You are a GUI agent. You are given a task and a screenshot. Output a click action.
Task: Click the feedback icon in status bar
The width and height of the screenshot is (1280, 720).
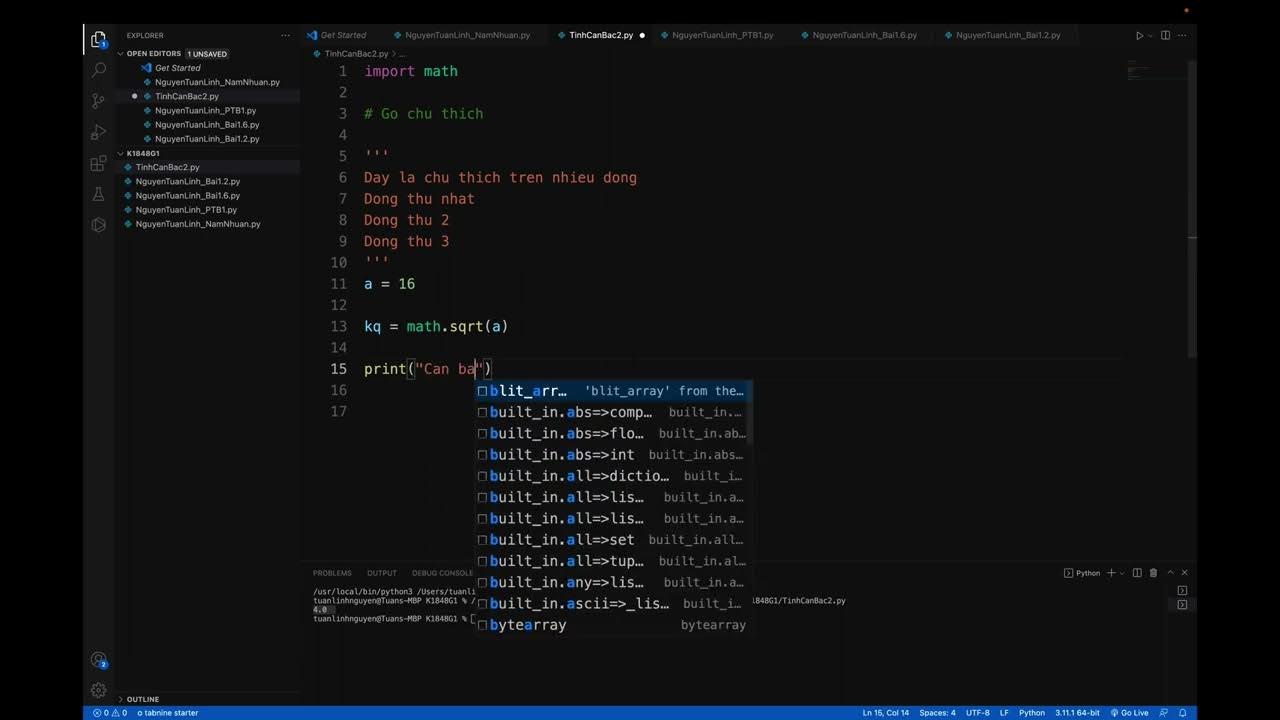1163,713
